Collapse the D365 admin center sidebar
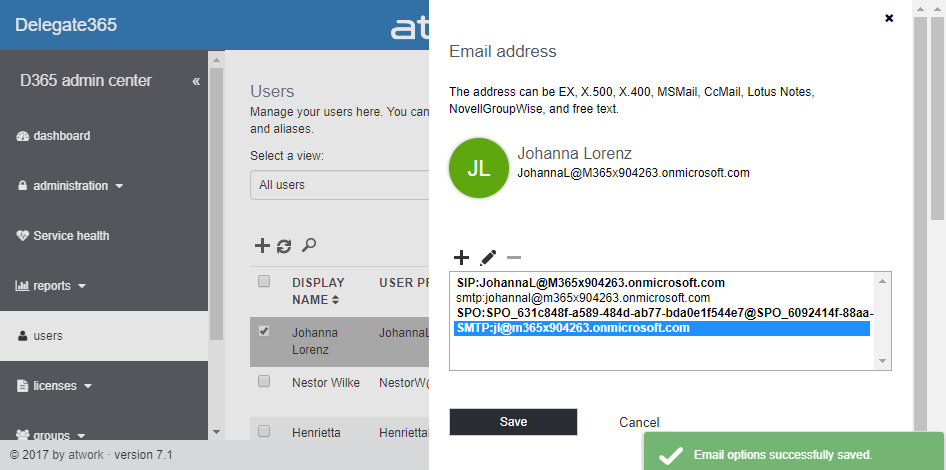The width and height of the screenshot is (946, 470). [196, 81]
